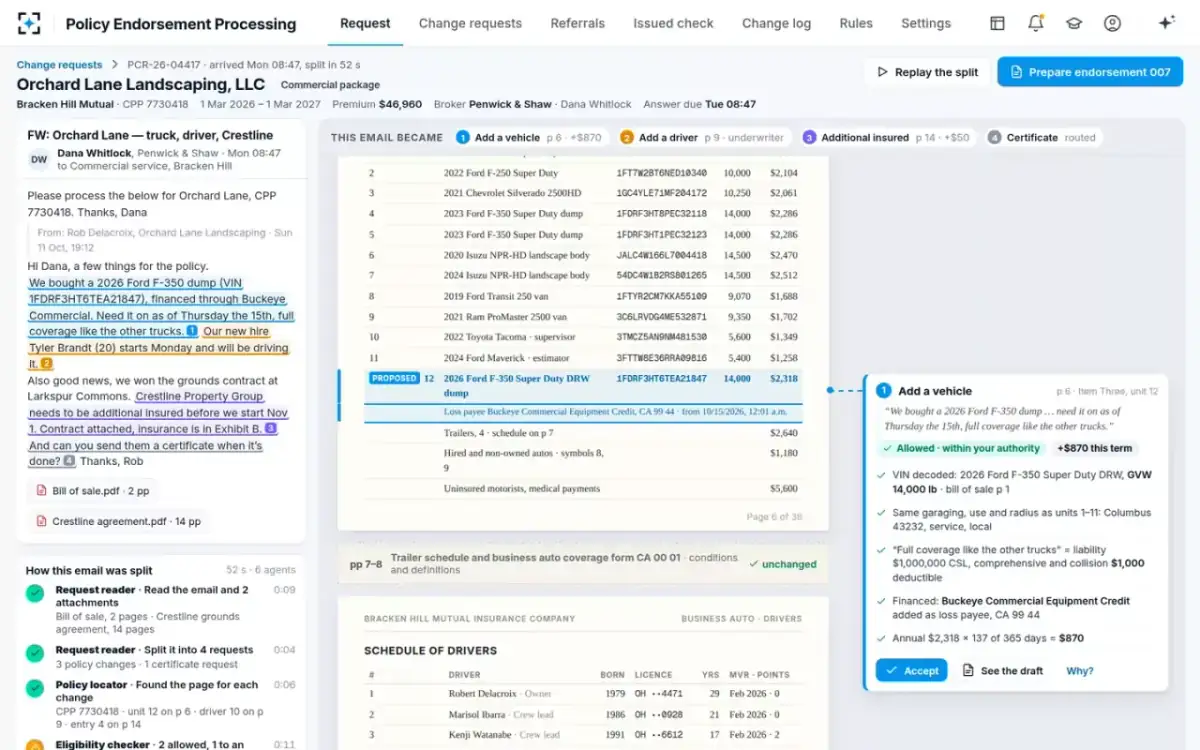Open the training graduation cap icon

pos(1074,23)
